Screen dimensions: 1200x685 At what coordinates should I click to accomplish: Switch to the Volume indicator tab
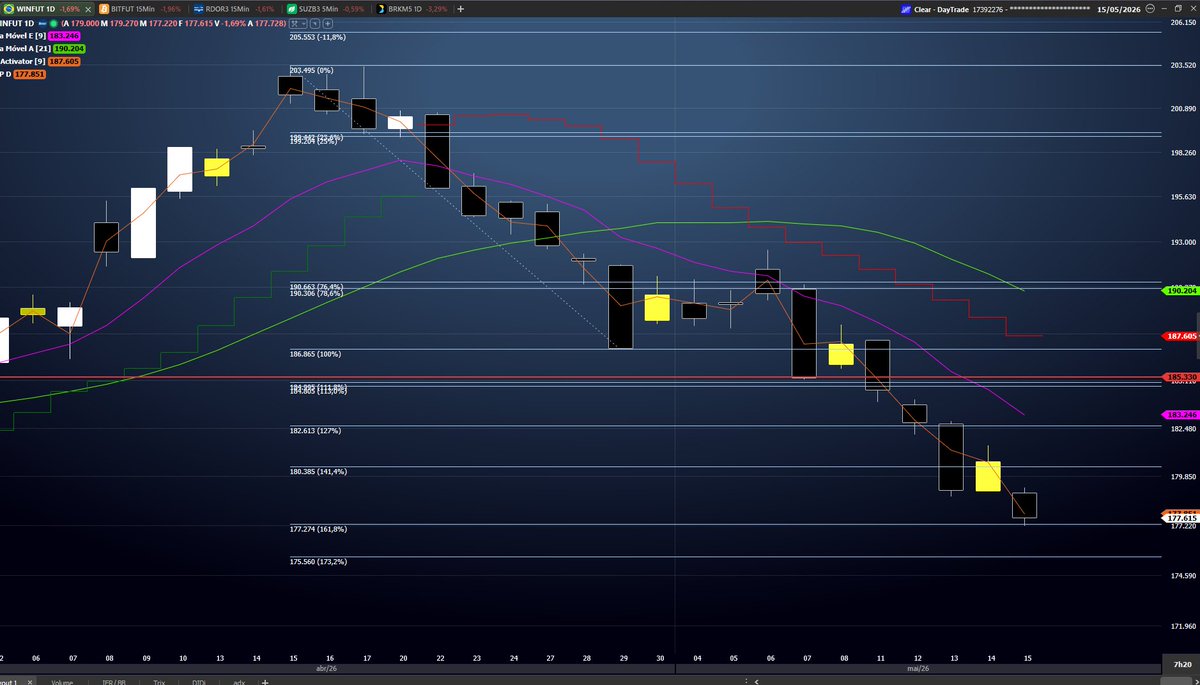click(63, 681)
